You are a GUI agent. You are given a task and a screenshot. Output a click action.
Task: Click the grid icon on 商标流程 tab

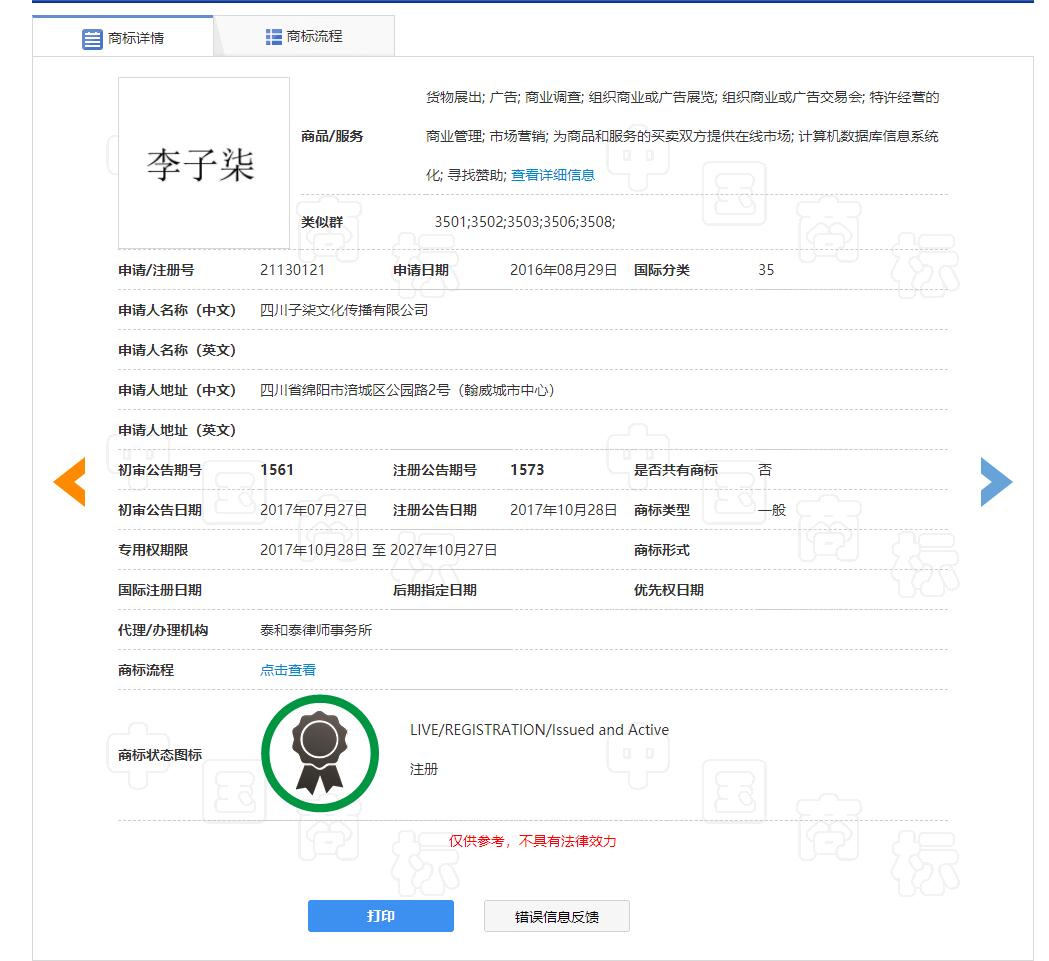273,37
